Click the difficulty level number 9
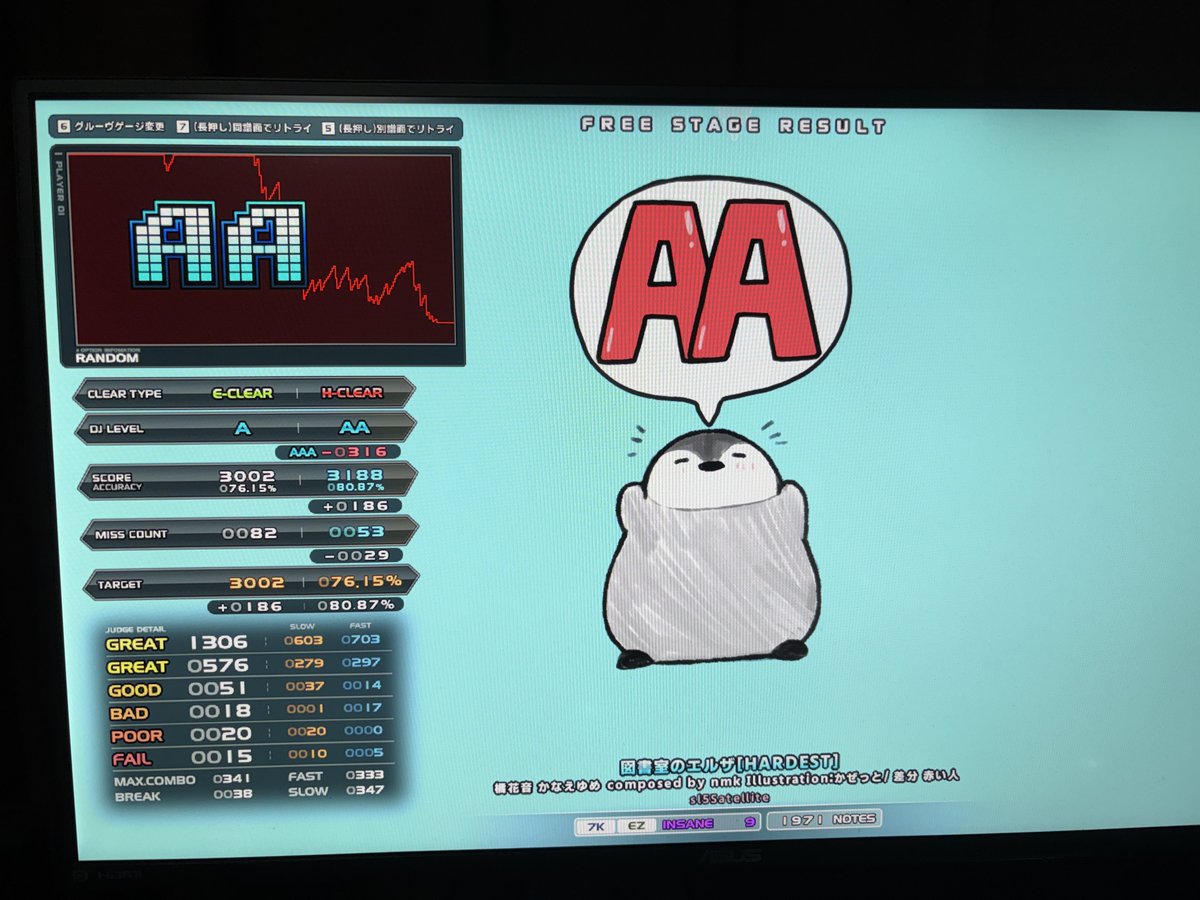Image resolution: width=1200 pixels, height=900 pixels. coord(750,823)
